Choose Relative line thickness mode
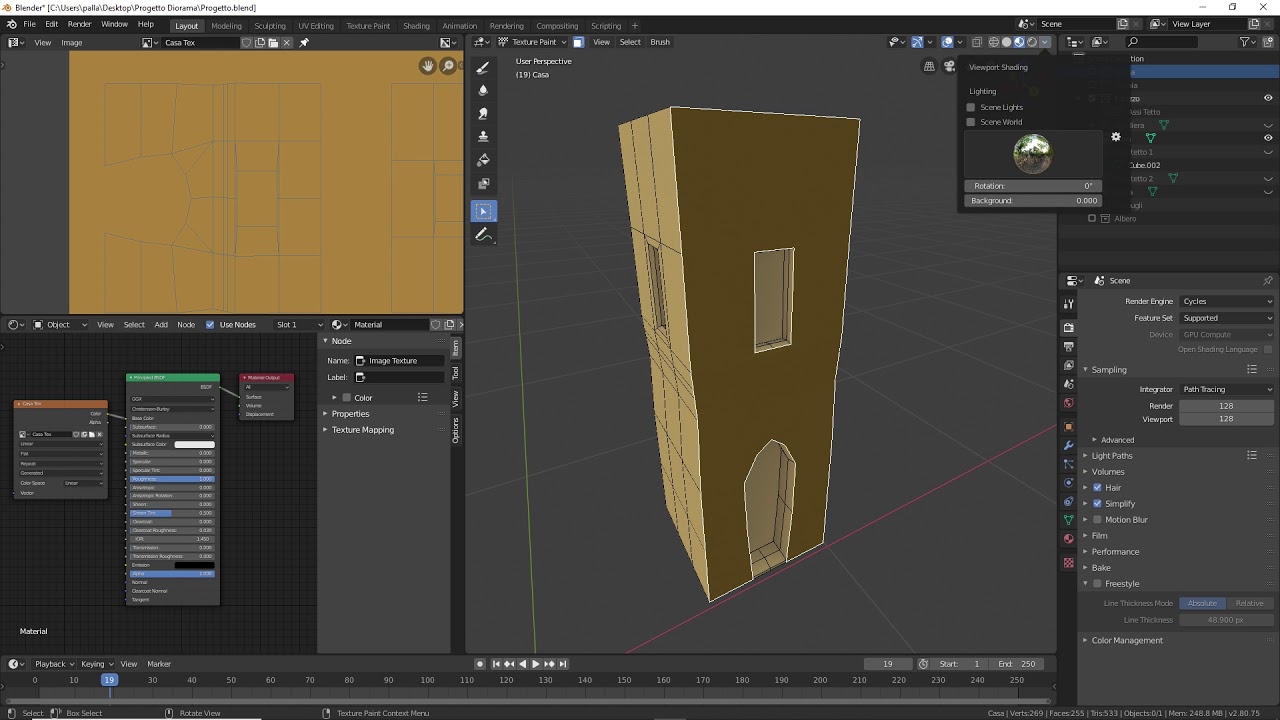 point(1249,603)
